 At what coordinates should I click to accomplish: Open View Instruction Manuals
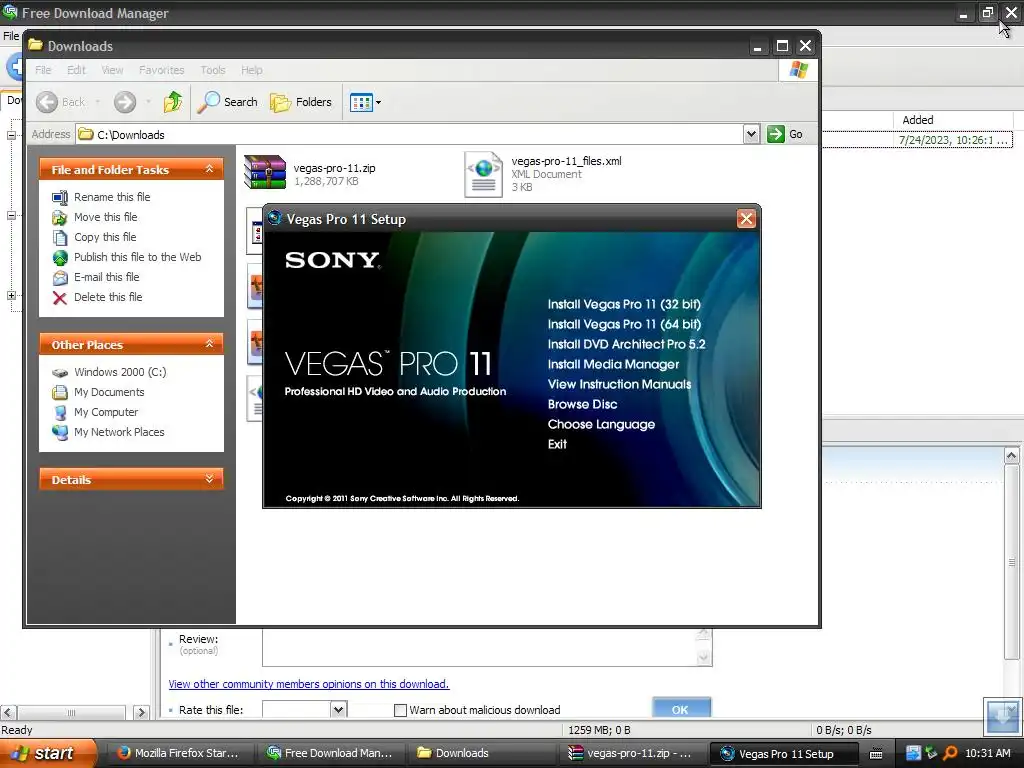pyautogui.click(x=619, y=385)
